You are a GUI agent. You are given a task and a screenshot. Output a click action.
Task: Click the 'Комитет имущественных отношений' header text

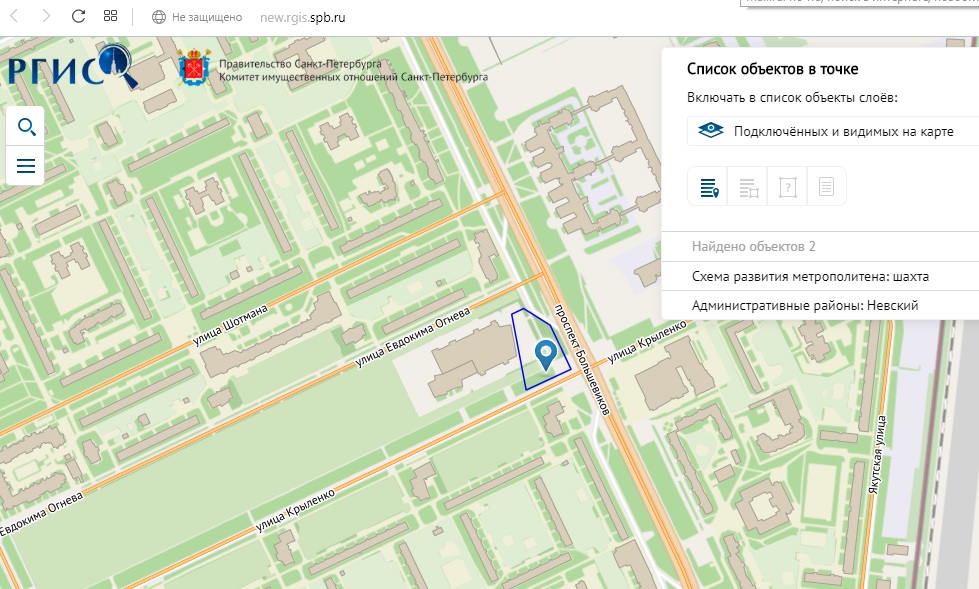[353, 77]
